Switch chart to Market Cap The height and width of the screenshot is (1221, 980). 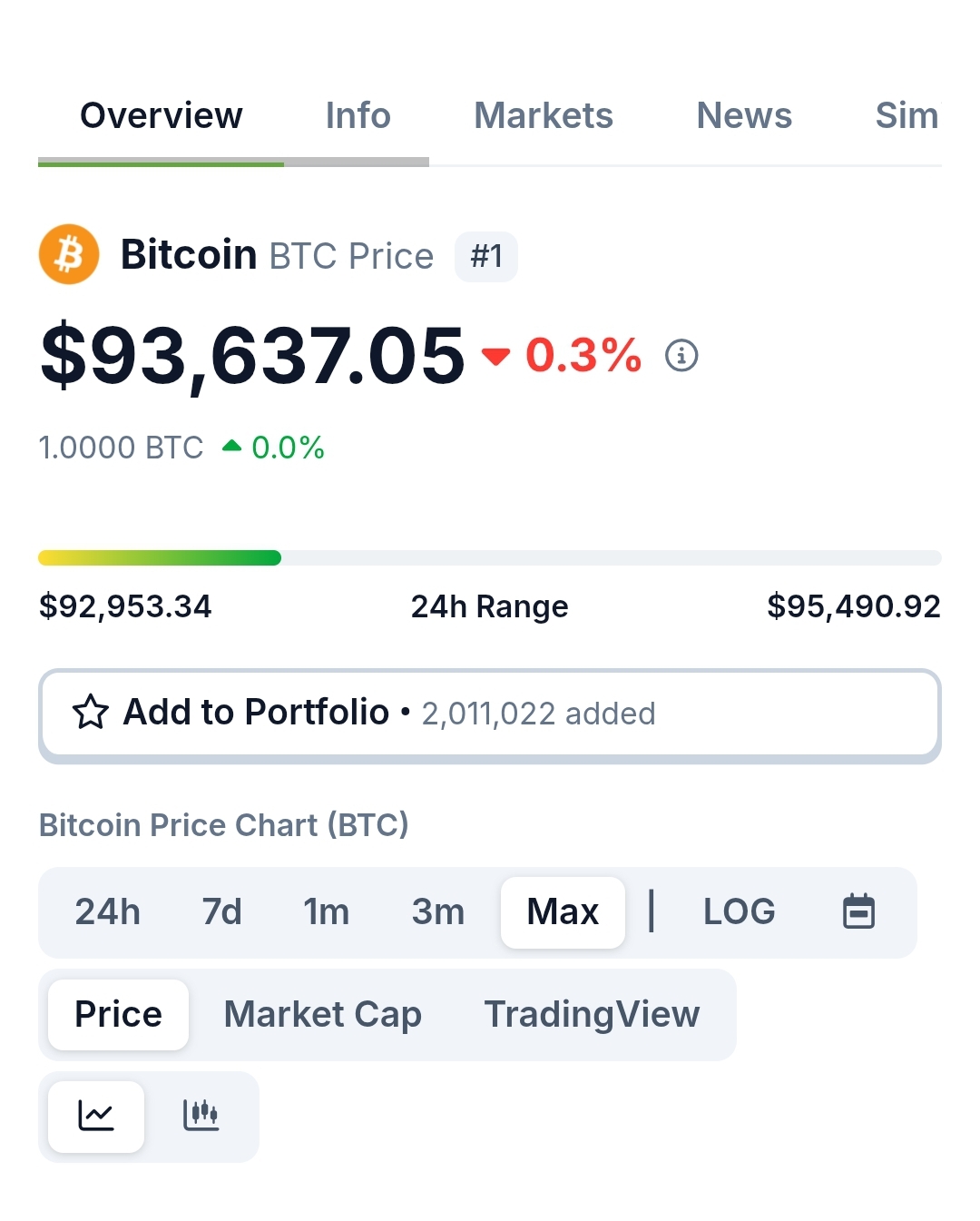323,1014
